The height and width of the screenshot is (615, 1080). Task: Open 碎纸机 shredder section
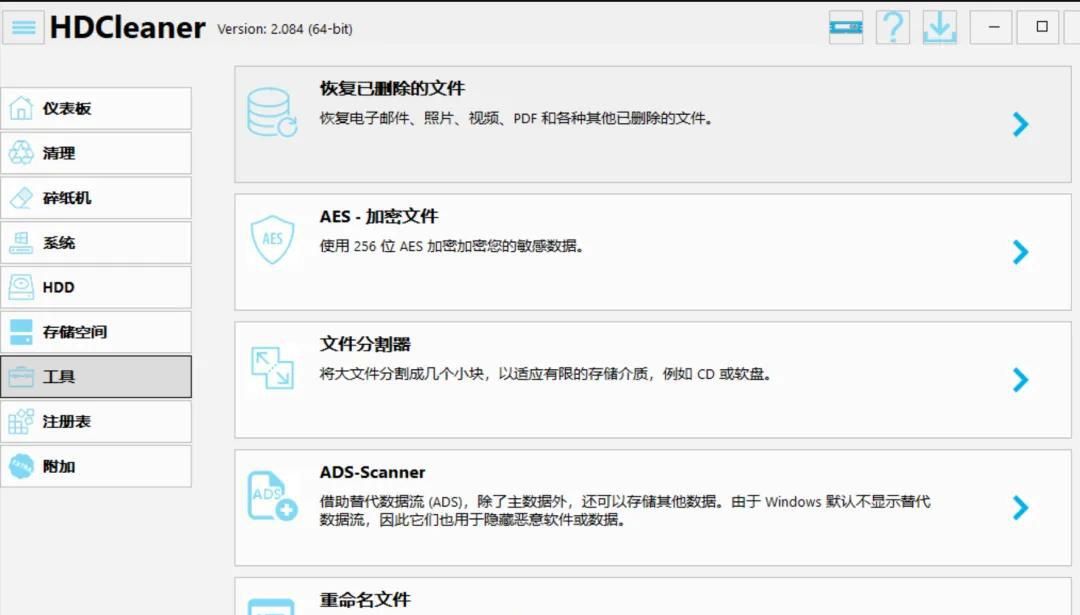[x=96, y=198]
